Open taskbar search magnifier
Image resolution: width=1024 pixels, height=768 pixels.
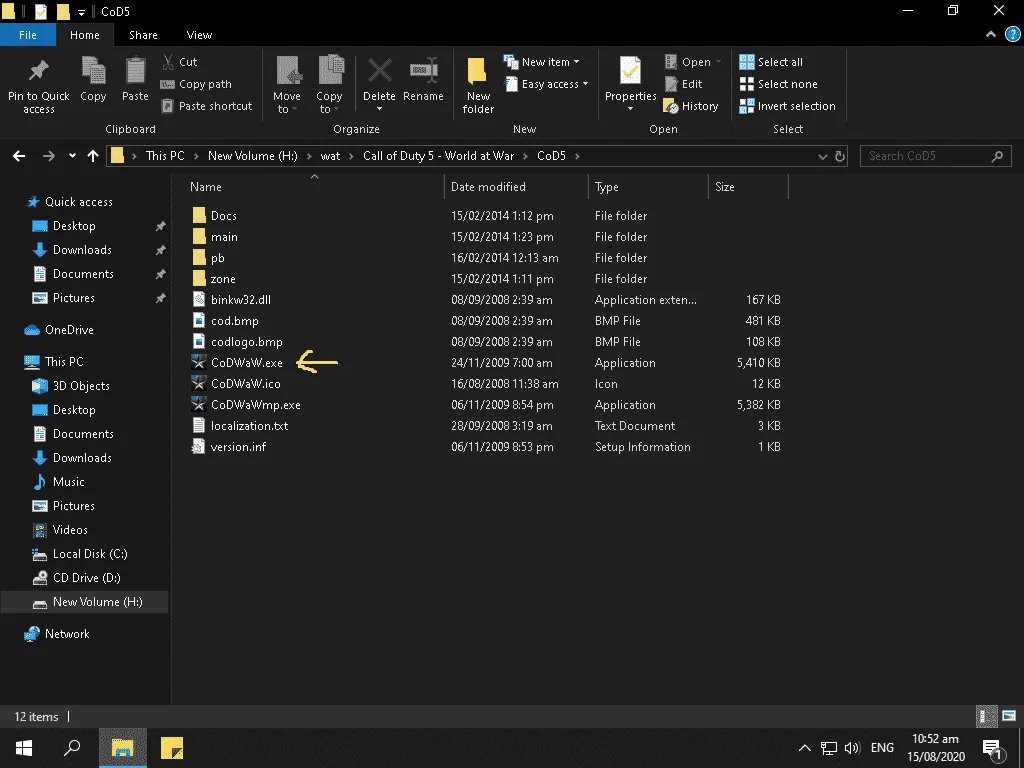(x=72, y=748)
